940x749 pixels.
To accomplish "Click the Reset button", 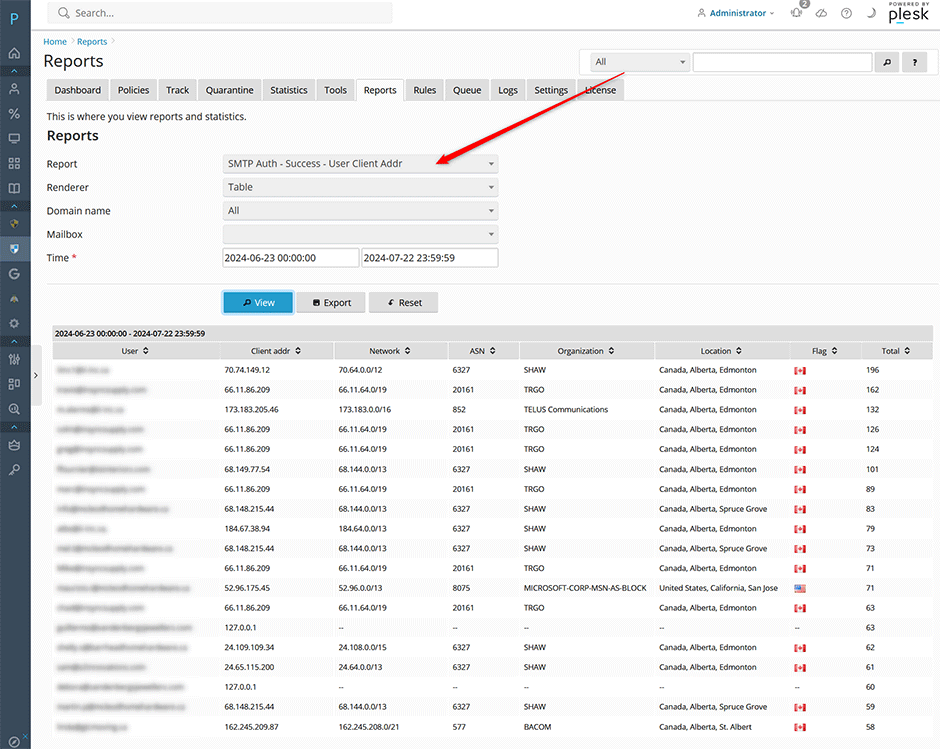I will point(403,303).
